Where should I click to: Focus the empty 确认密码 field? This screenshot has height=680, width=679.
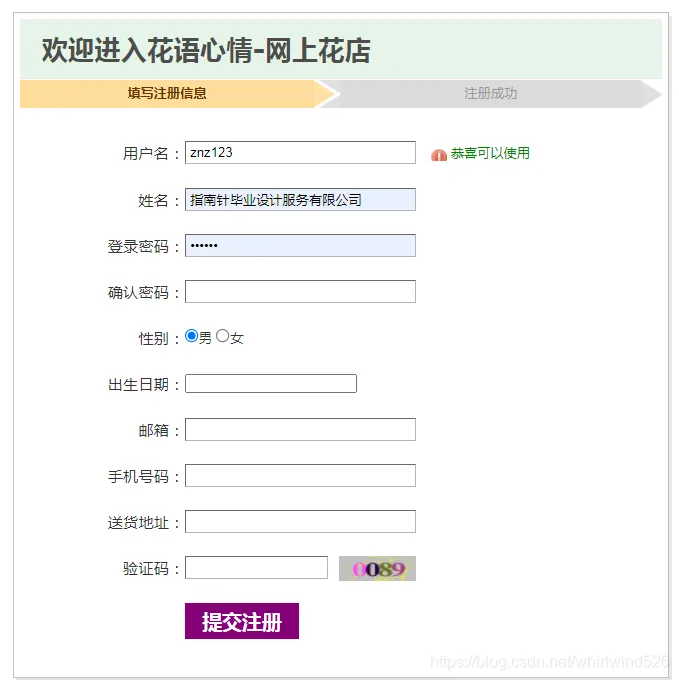(300, 291)
